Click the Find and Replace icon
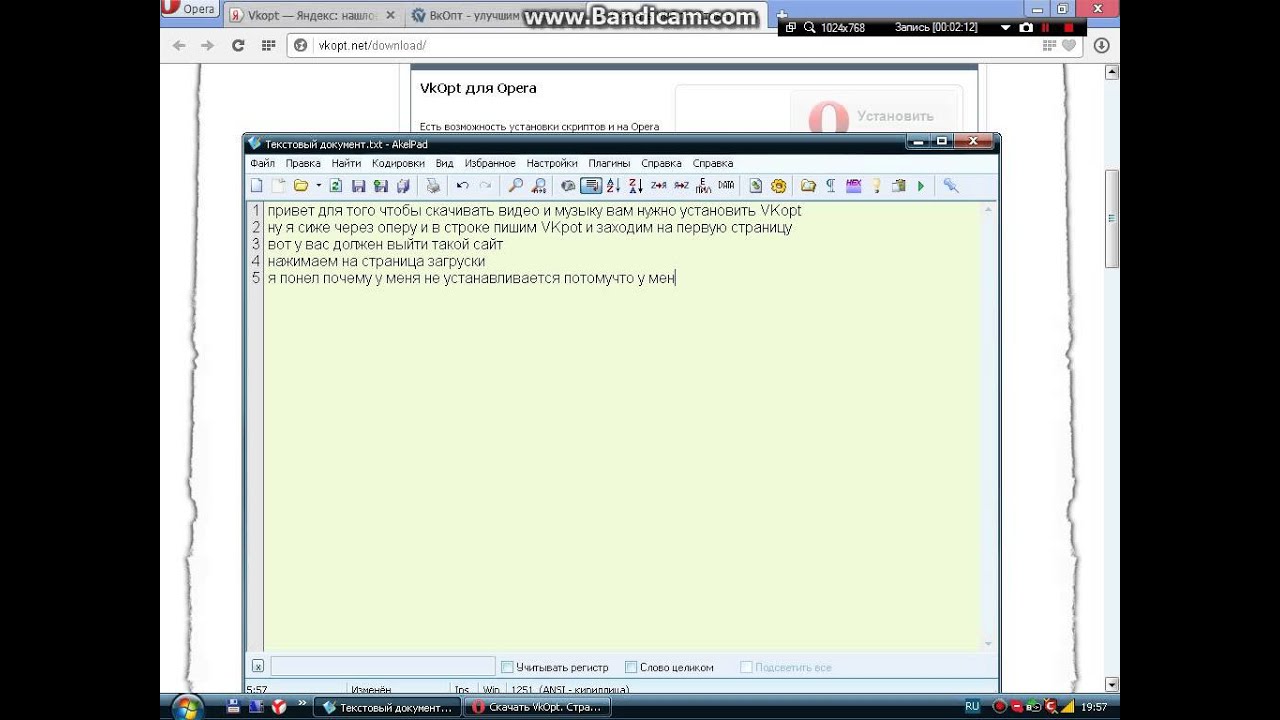The image size is (1280, 720). pyautogui.click(x=539, y=185)
